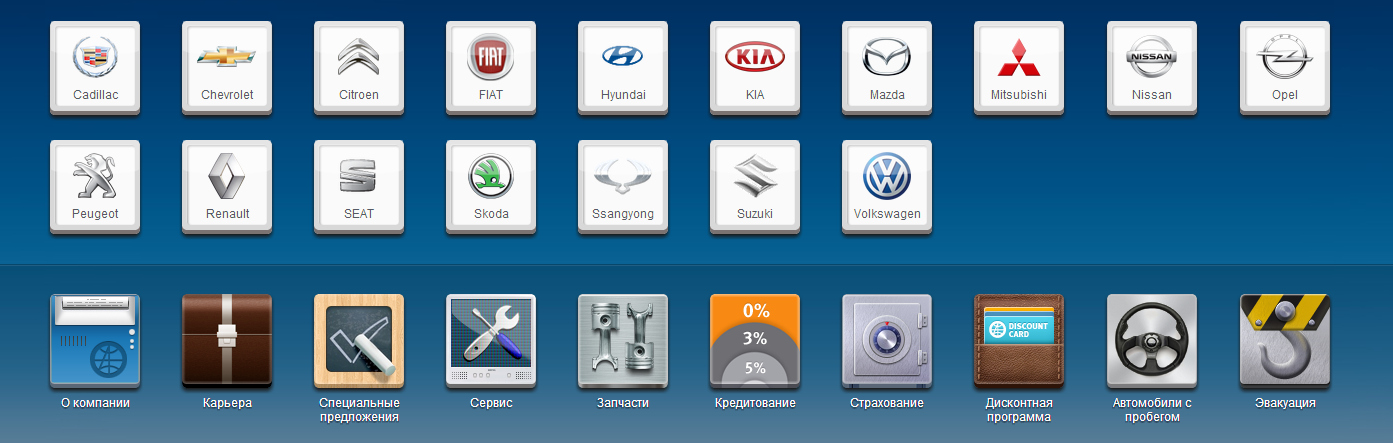The width and height of the screenshot is (1393, 443).
Task: Open the Renault brand tile
Action: click(227, 186)
